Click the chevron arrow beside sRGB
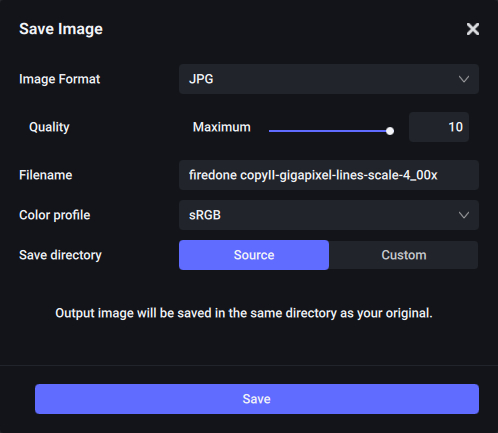 [x=464, y=215]
